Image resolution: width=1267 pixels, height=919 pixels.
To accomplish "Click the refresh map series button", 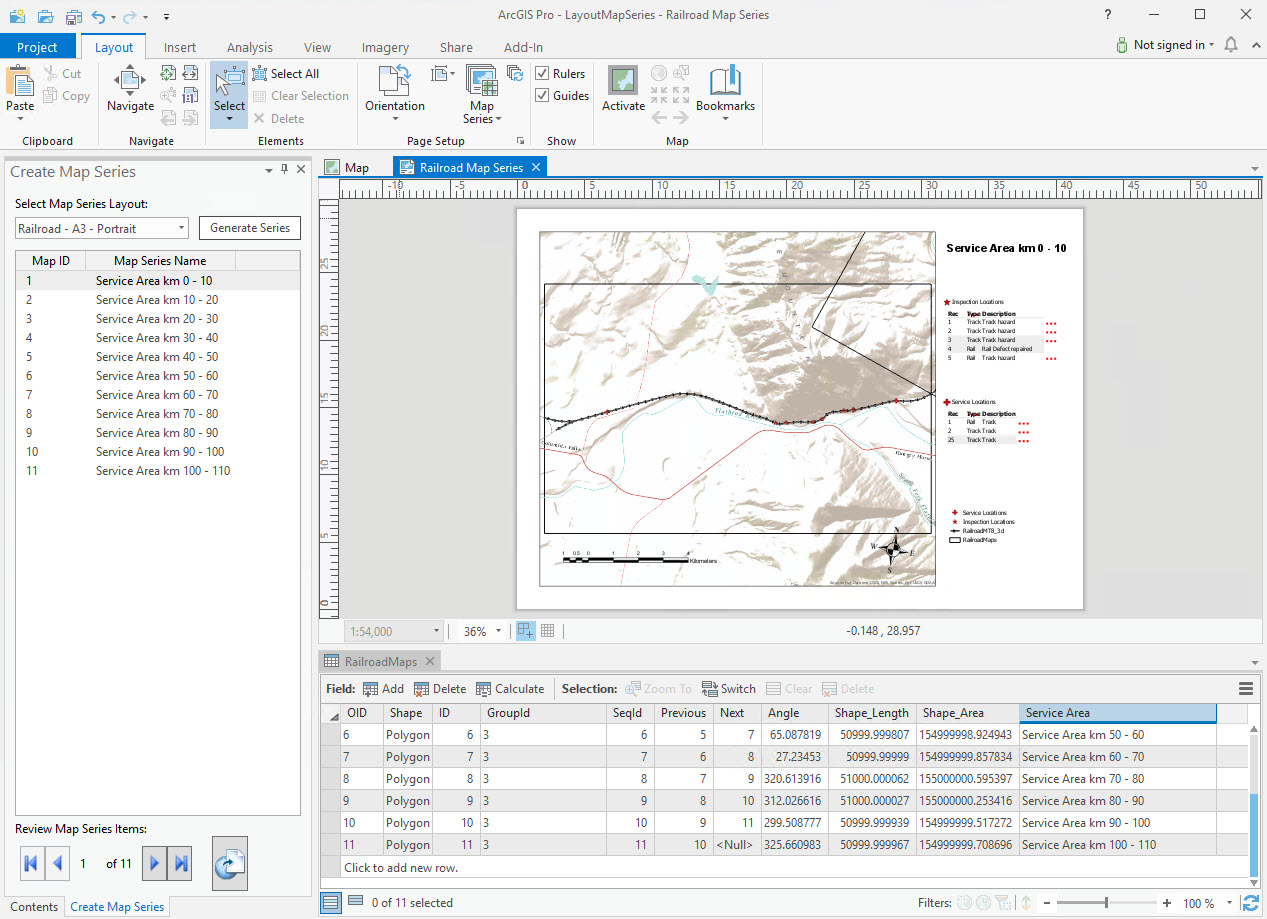I will coord(230,864).
